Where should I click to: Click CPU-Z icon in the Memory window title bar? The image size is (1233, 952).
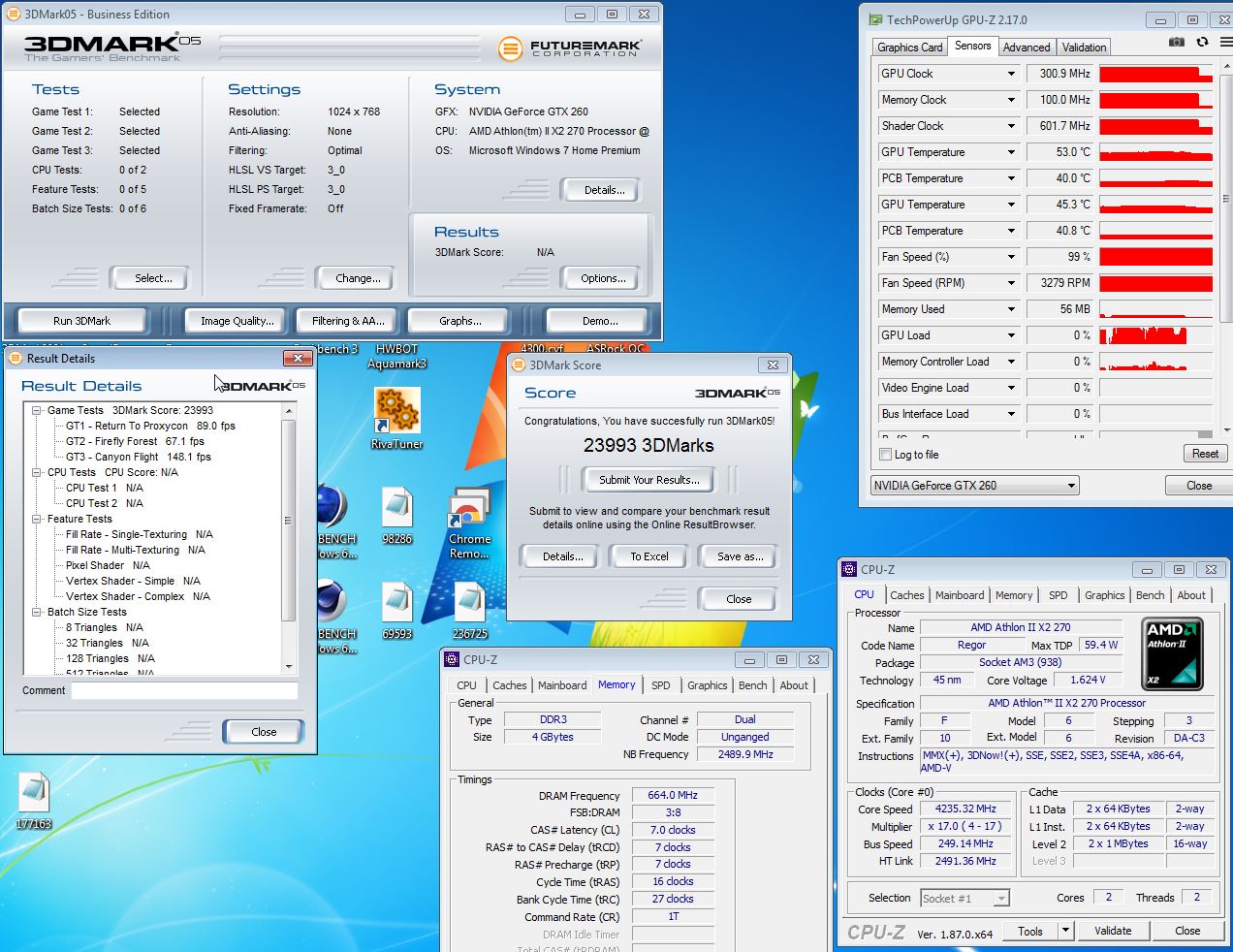[452, 659]
